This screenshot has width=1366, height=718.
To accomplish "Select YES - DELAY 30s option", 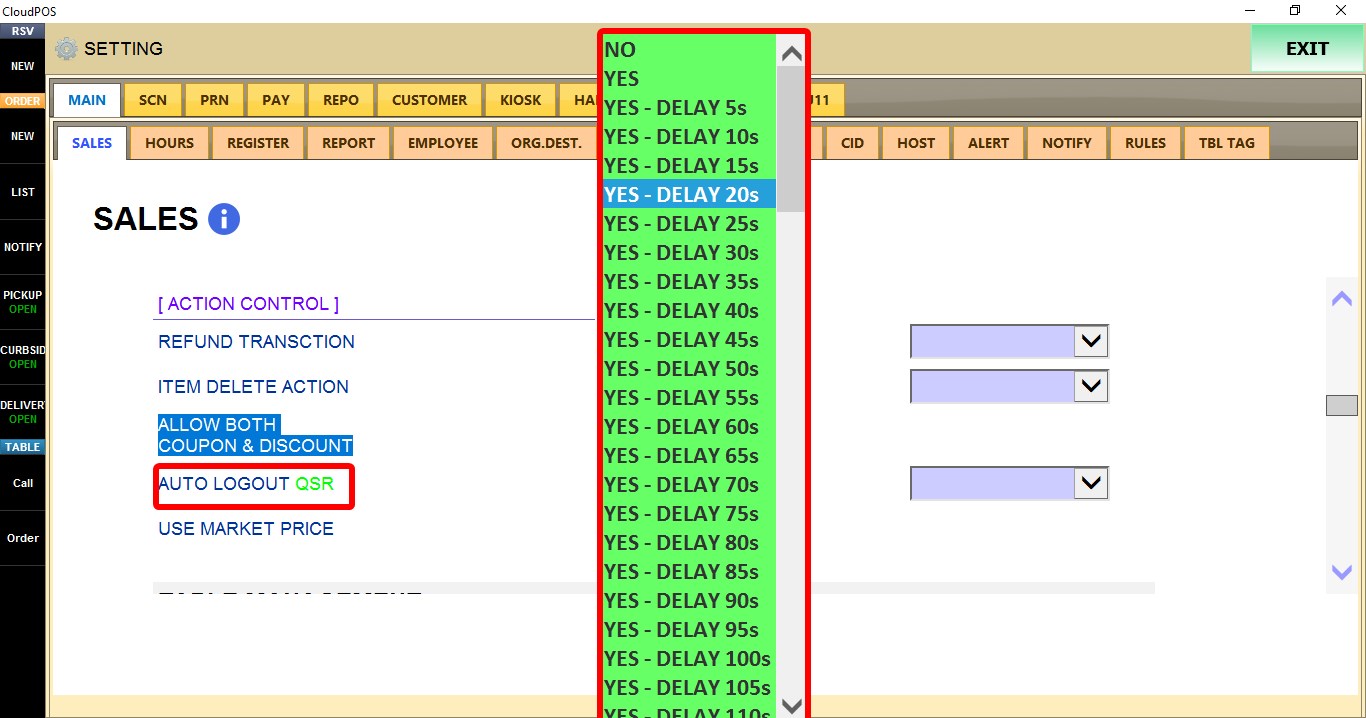I will [x=689, y=252].
